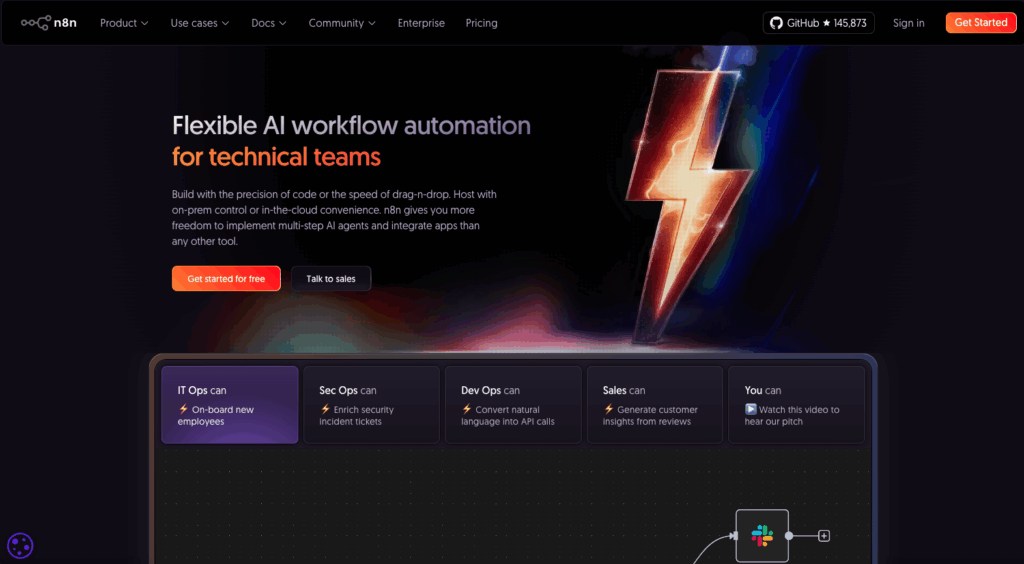The image size is (1024, 564).
Task: Switch to the Sec Ops can tab
Action: (x=371, y=404)
